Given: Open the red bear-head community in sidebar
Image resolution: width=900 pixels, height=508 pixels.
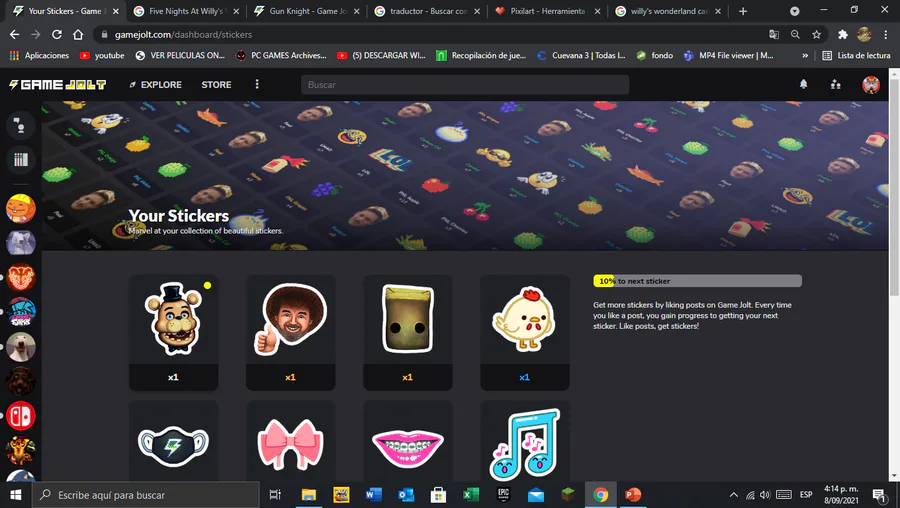Looking at the screenshot, I should [x=21, y=277].
